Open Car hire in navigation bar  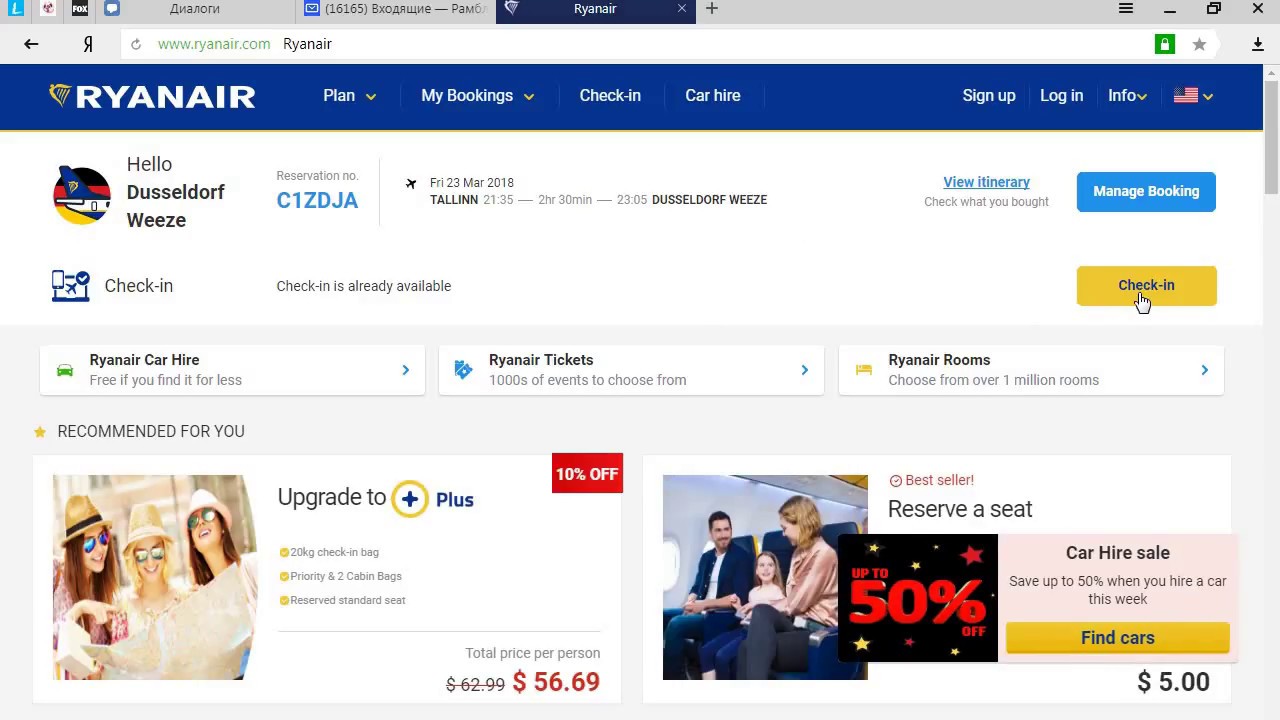click(713, 96)
